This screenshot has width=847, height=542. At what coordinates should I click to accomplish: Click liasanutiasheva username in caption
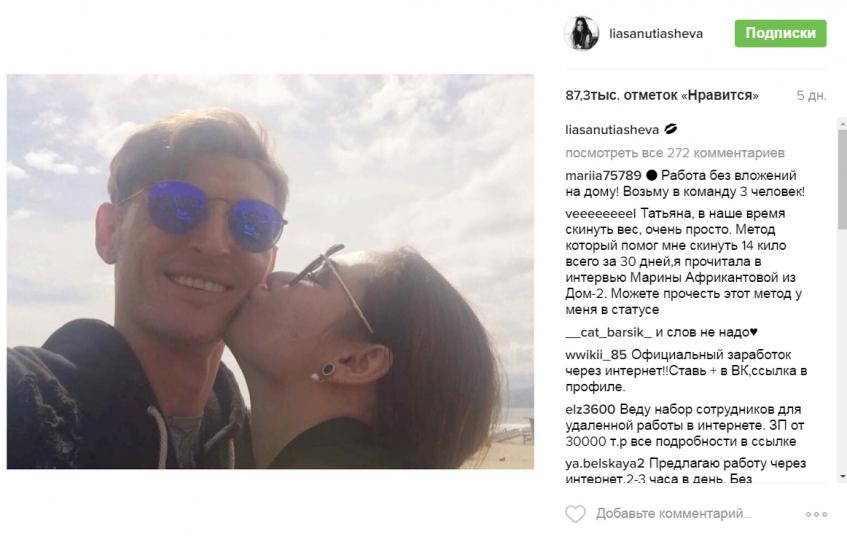[612, 130]
